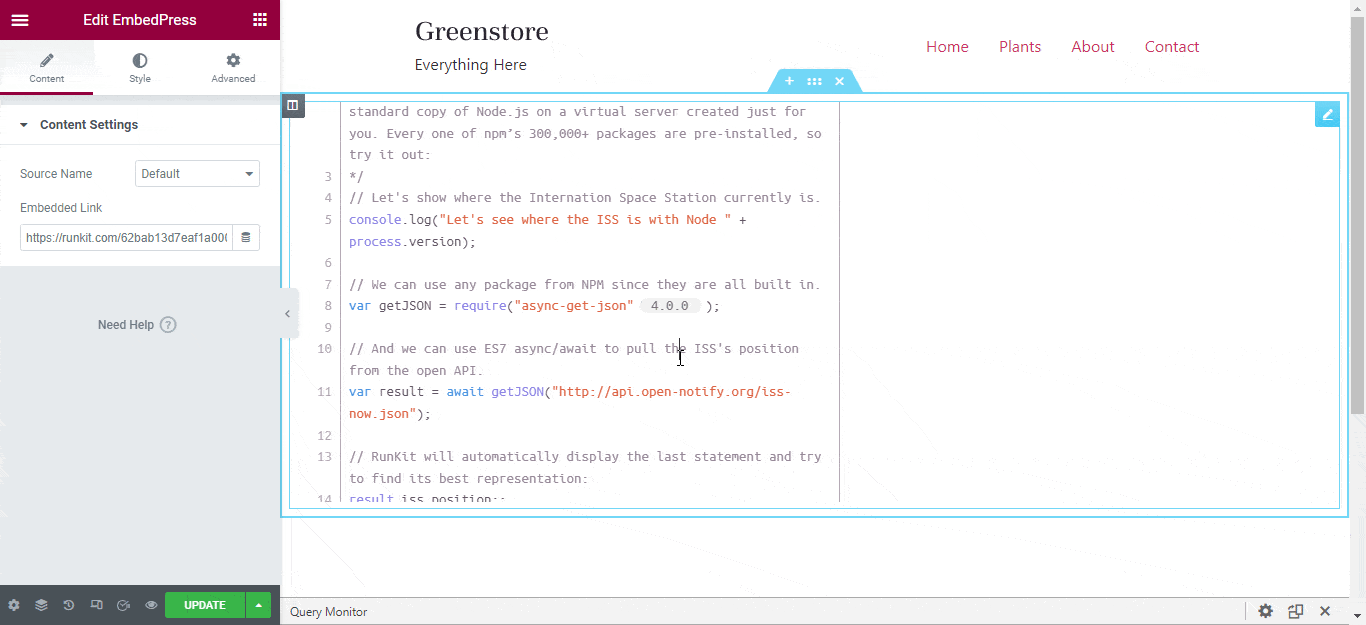Click the Query Monitor label

(x=328, y=612)
